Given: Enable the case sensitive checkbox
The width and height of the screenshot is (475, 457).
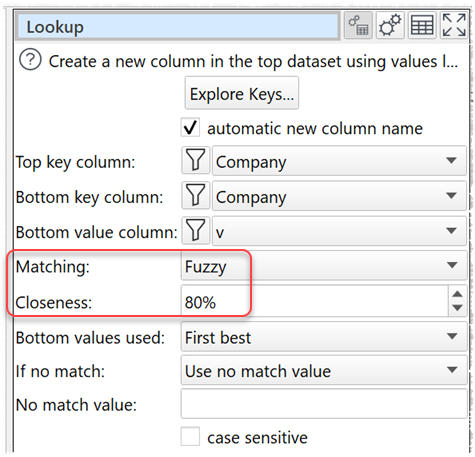Looking at the screenshot, I should pyautogui.click(x=191, y=437).
